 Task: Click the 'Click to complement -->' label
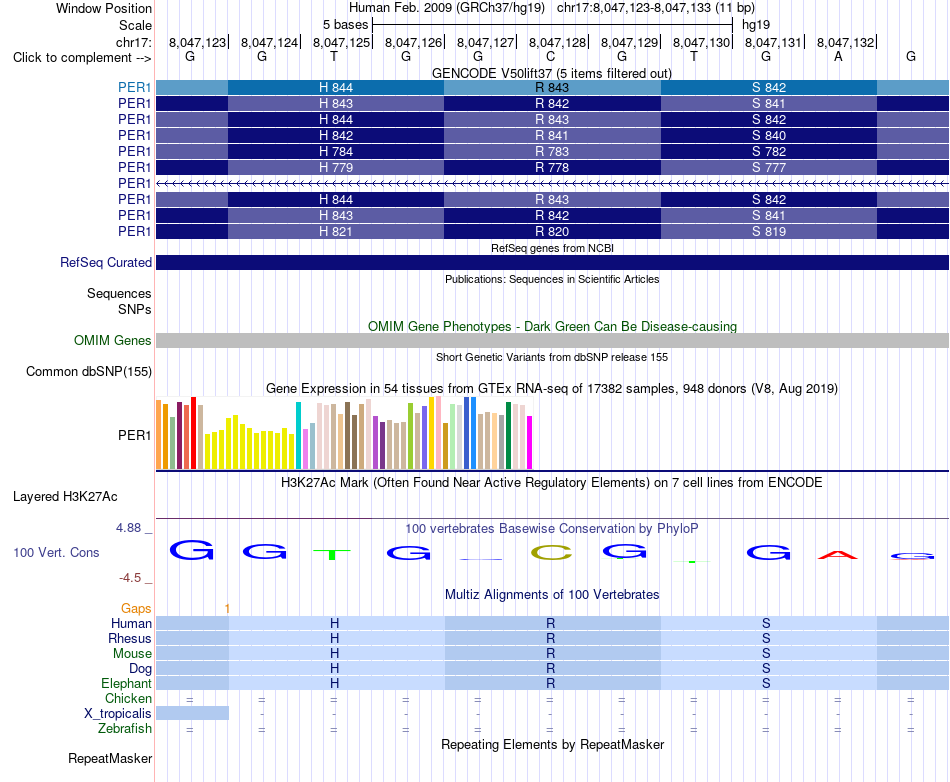coord(82,58)
